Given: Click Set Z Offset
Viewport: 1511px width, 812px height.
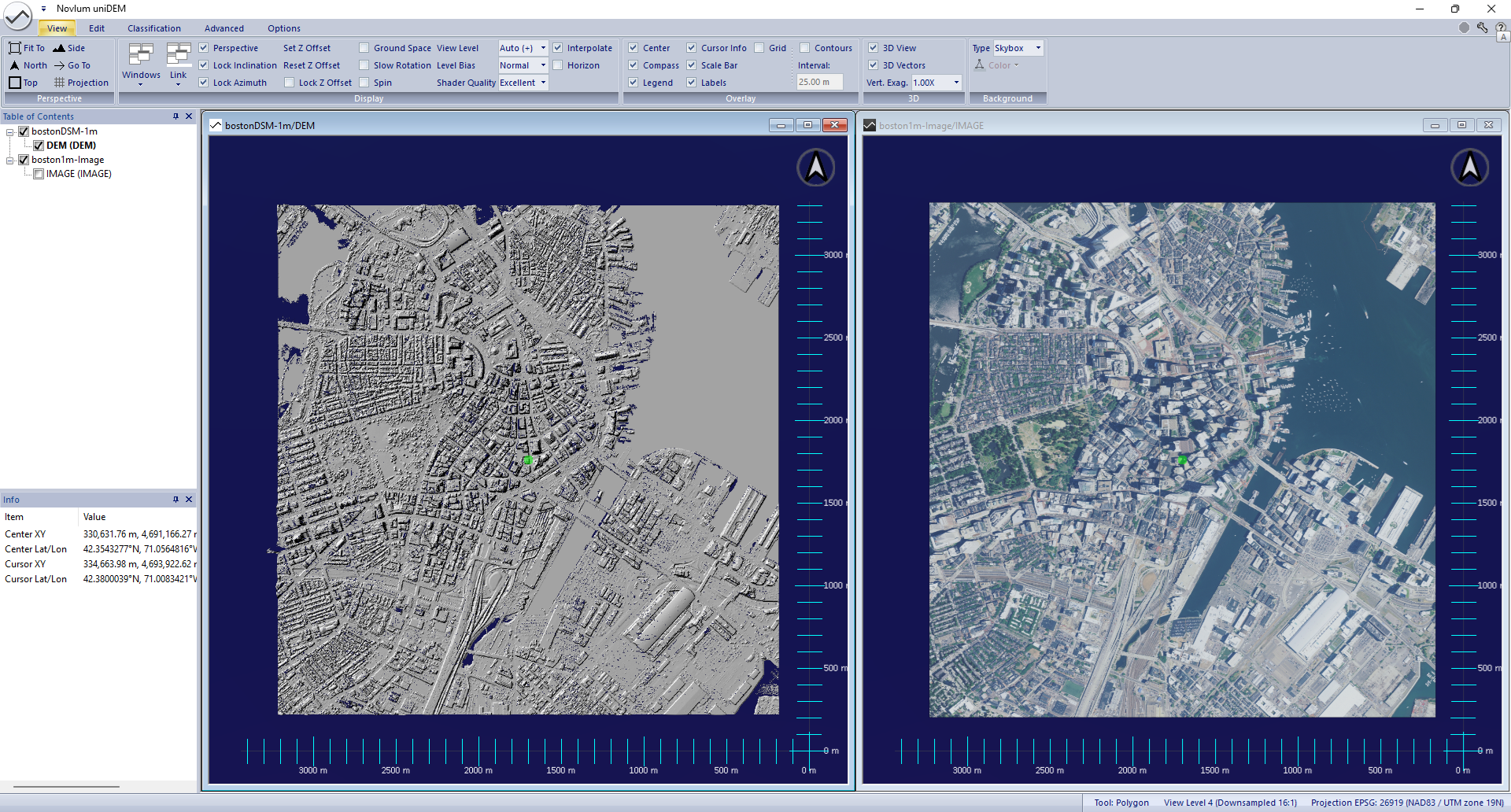Looking at the screenshot, I should coord(307,48).
